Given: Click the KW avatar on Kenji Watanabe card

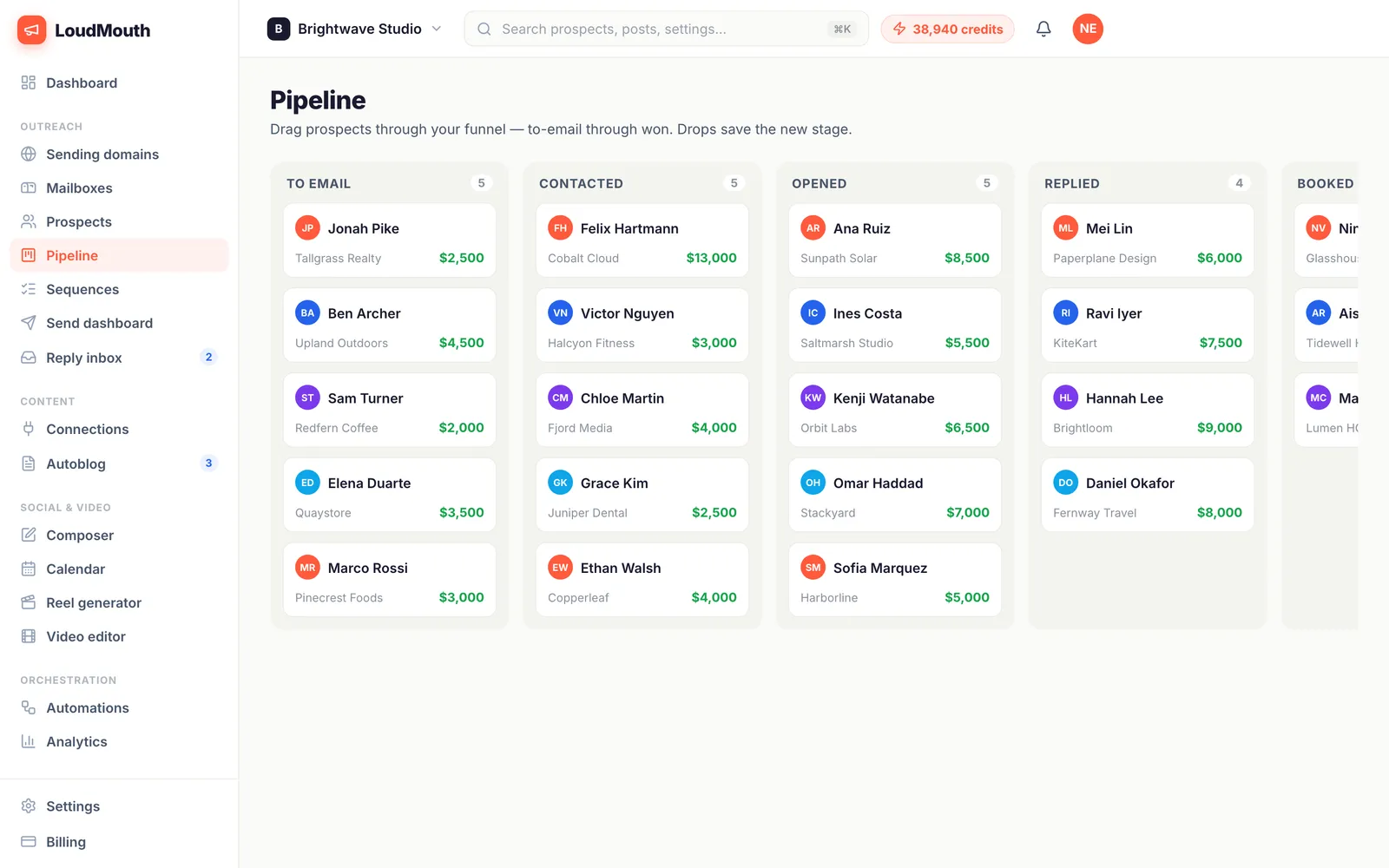Looking at the screenshot, I should pyautogui.click(x=813, y=398).
